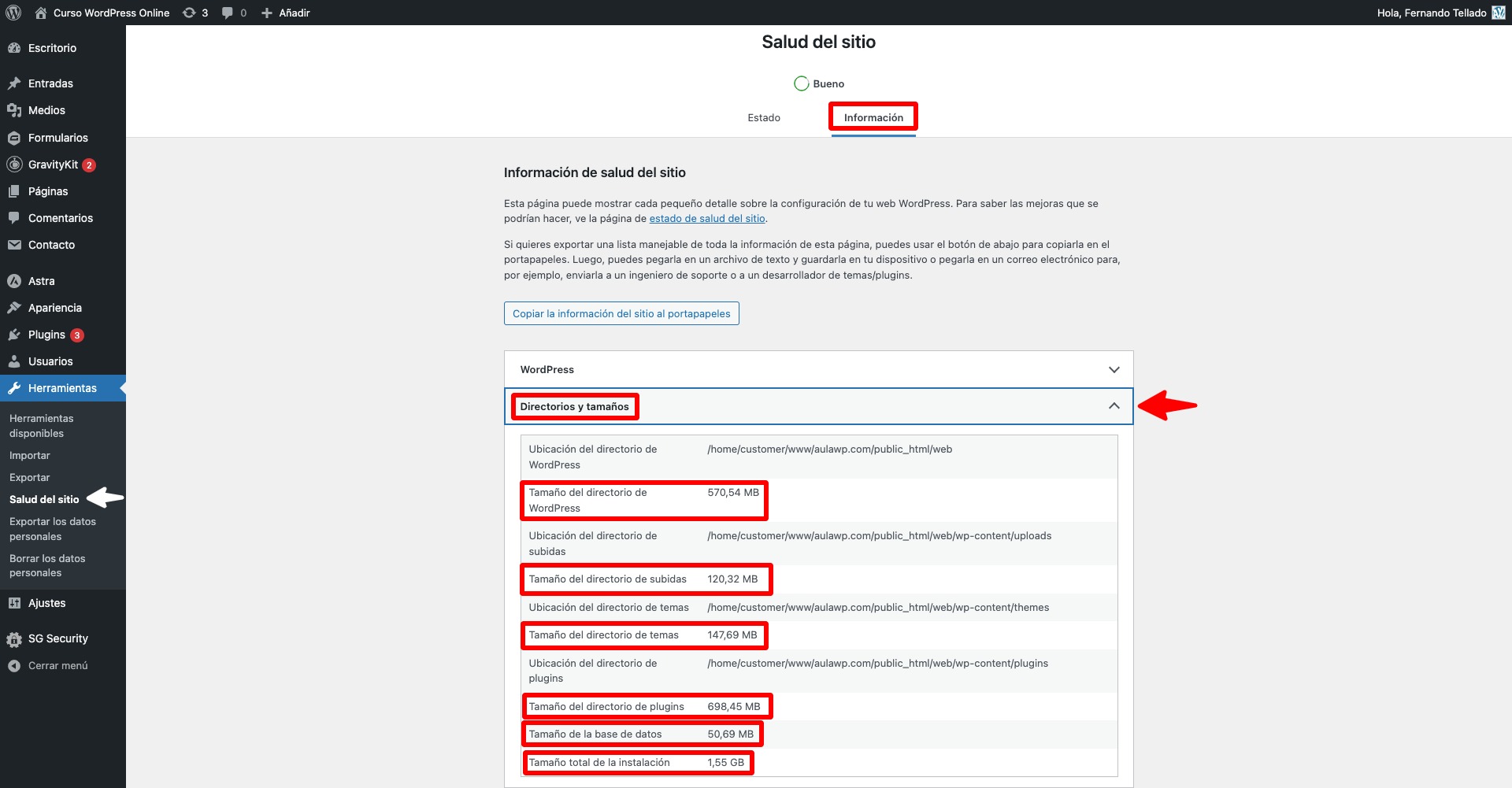The image size is (1512, 788).
Task: Click the Apariencia brush icon
Action: pyautogui.click(x=14, y=308)
